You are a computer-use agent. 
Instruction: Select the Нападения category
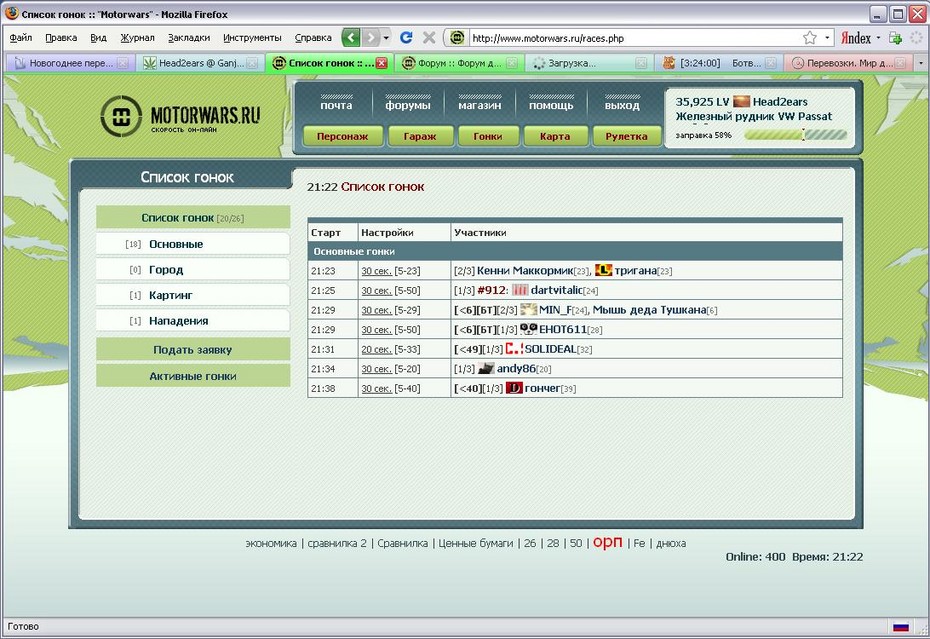193,320
